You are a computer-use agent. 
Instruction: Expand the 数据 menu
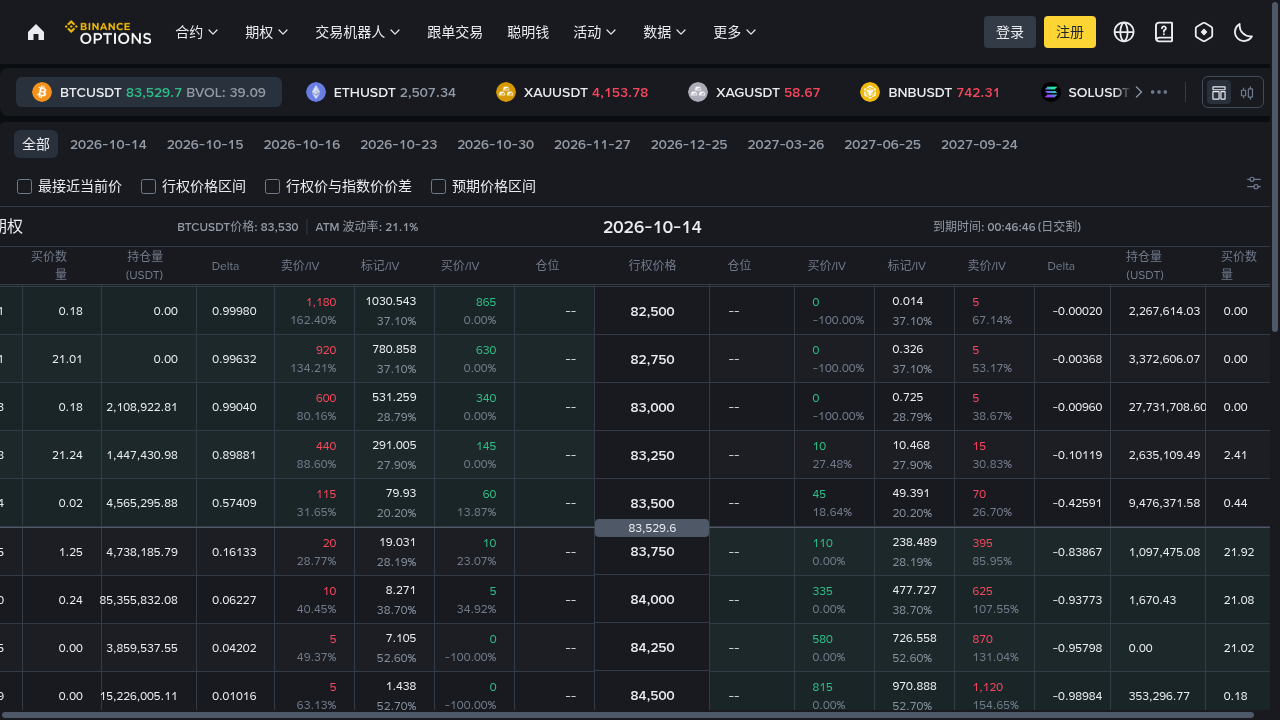(x=665, y=32)
